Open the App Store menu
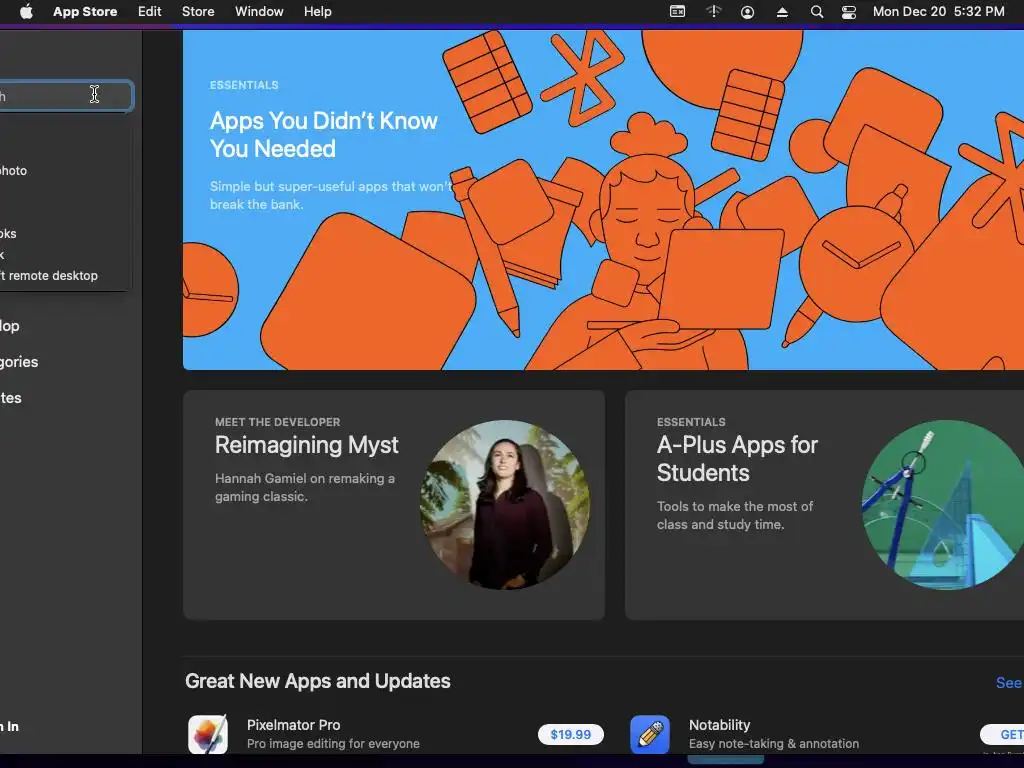This screenshot has width=1024, height=768. pos(85,12)
